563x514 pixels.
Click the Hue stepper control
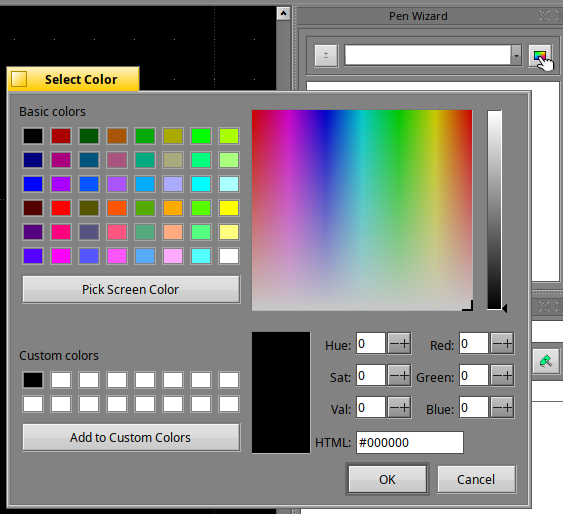point(400,344)
